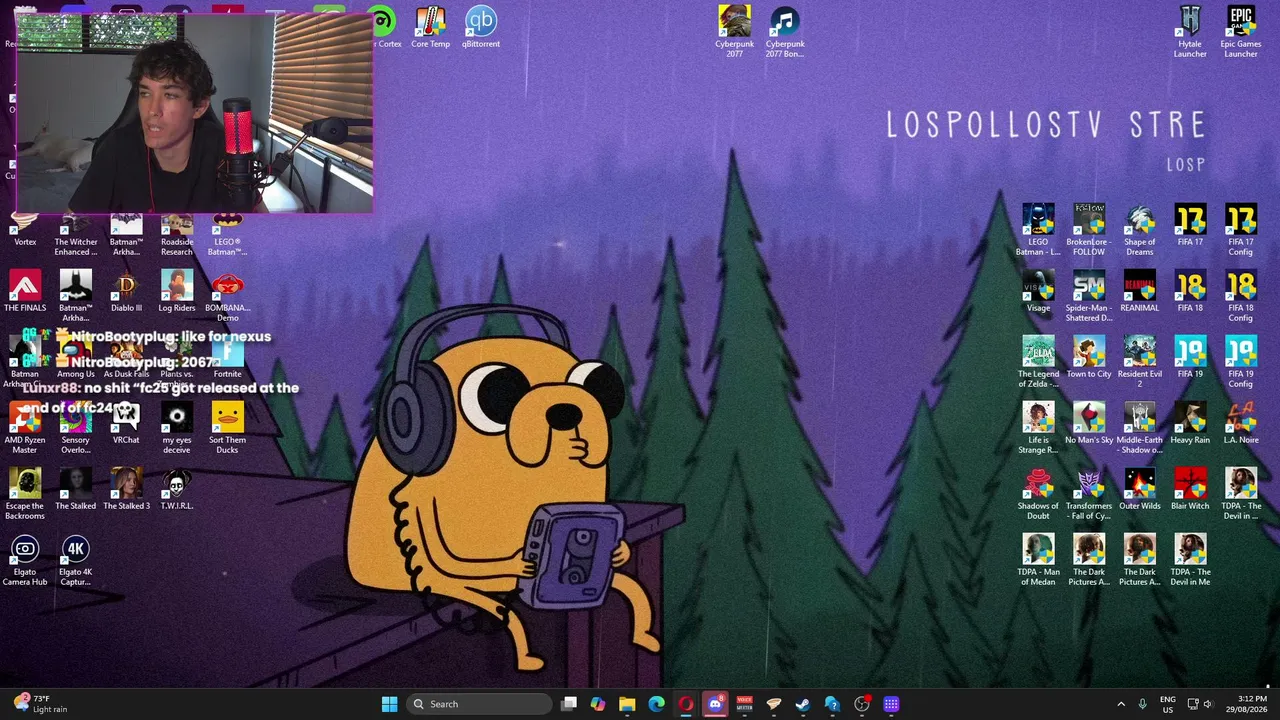Launch qBittorrent from the desktop
Screen dimensions: 1280x720
pos(481,27)
